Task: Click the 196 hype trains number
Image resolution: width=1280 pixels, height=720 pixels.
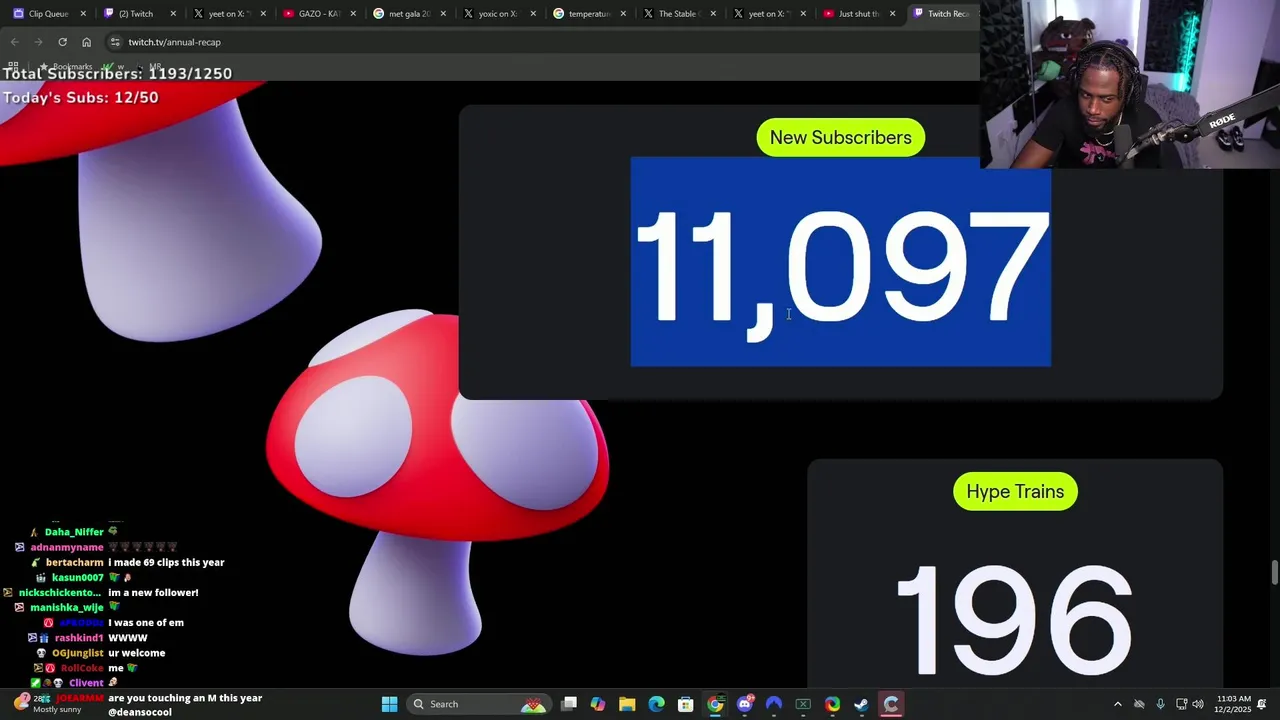Action: (x=1014, y=621)
